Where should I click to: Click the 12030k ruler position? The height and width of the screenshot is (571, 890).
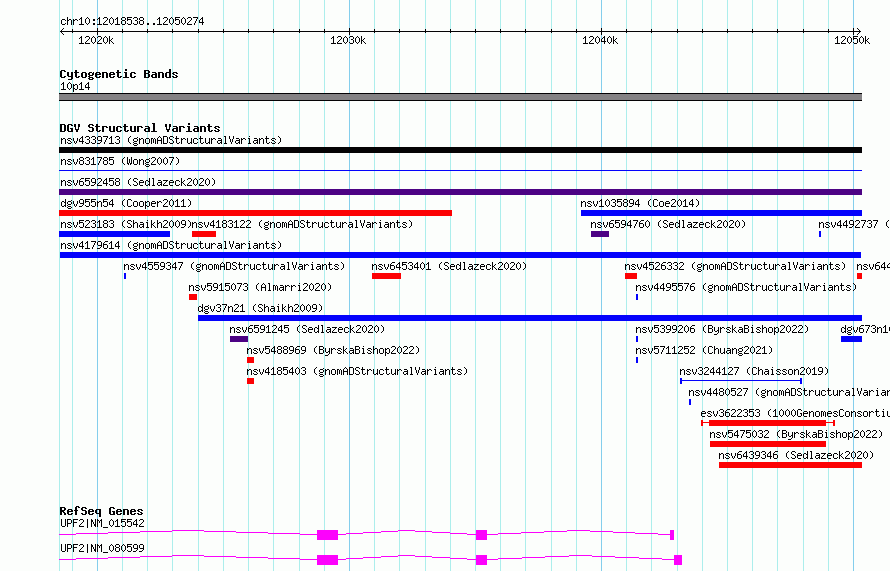348,40
